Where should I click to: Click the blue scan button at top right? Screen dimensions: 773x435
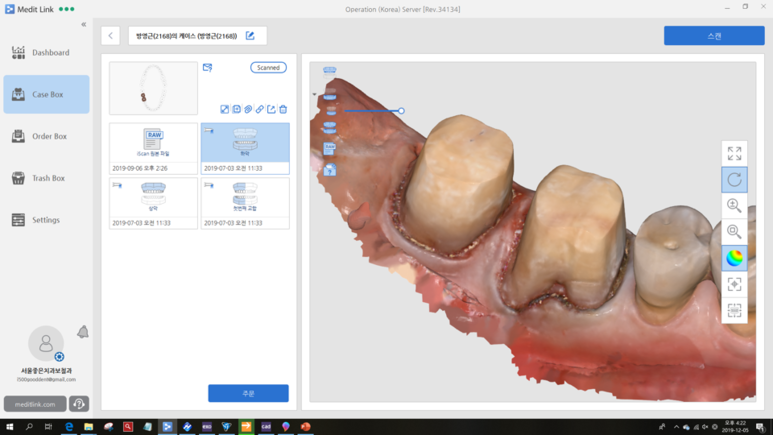click(x=714, y=36)
